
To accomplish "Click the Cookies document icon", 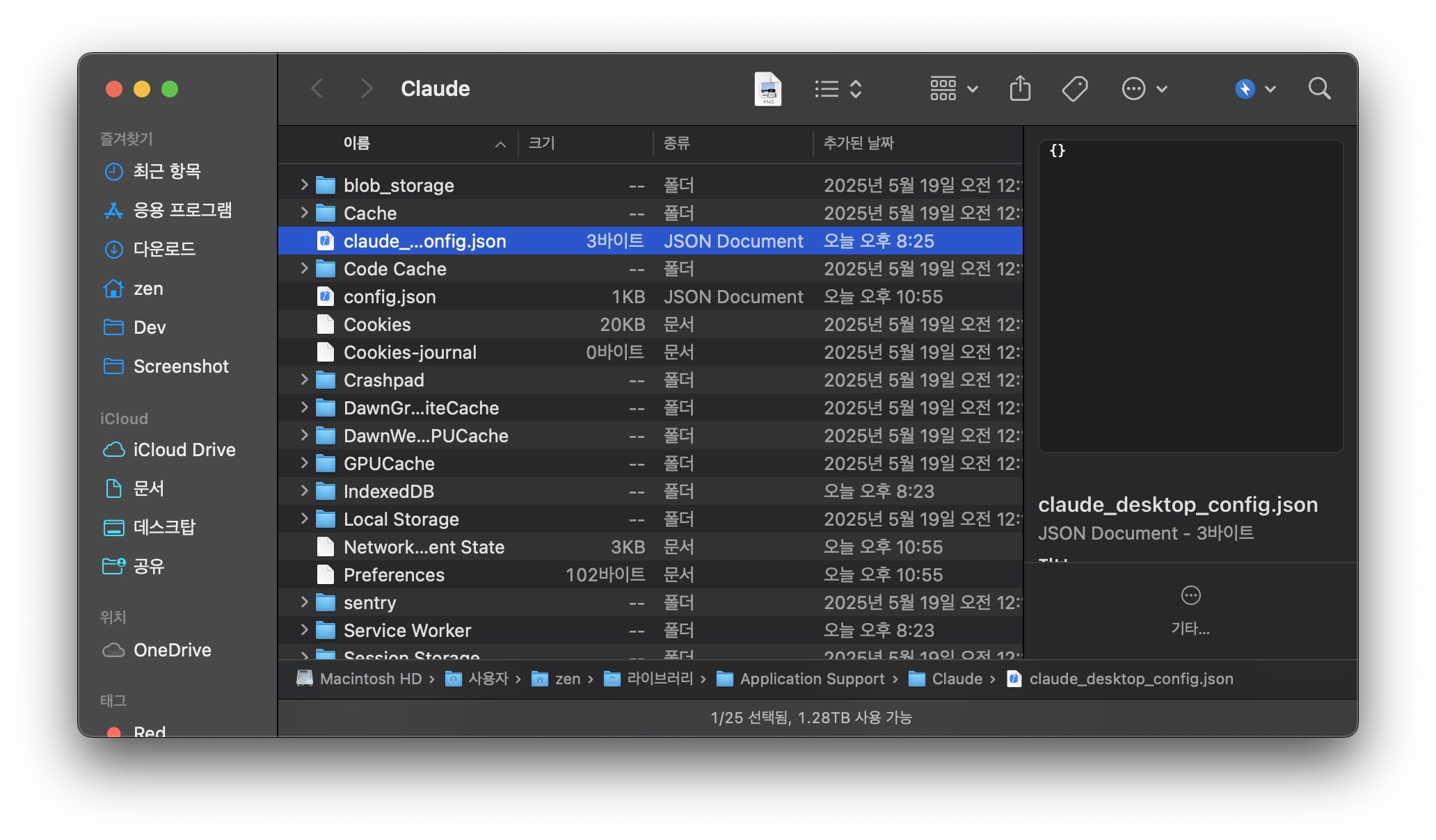I will tap(325, 324).
